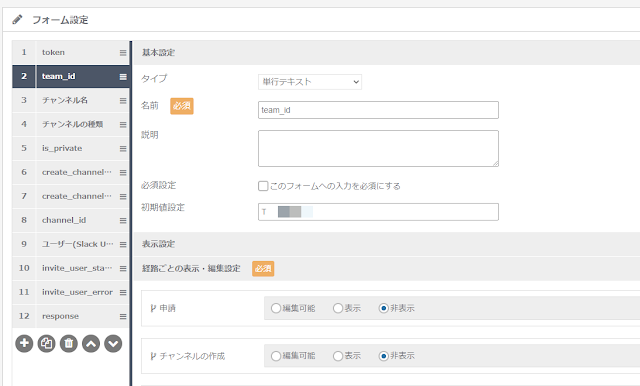
Task: Open the タイプ dropdown
Action: click(310, 82)
